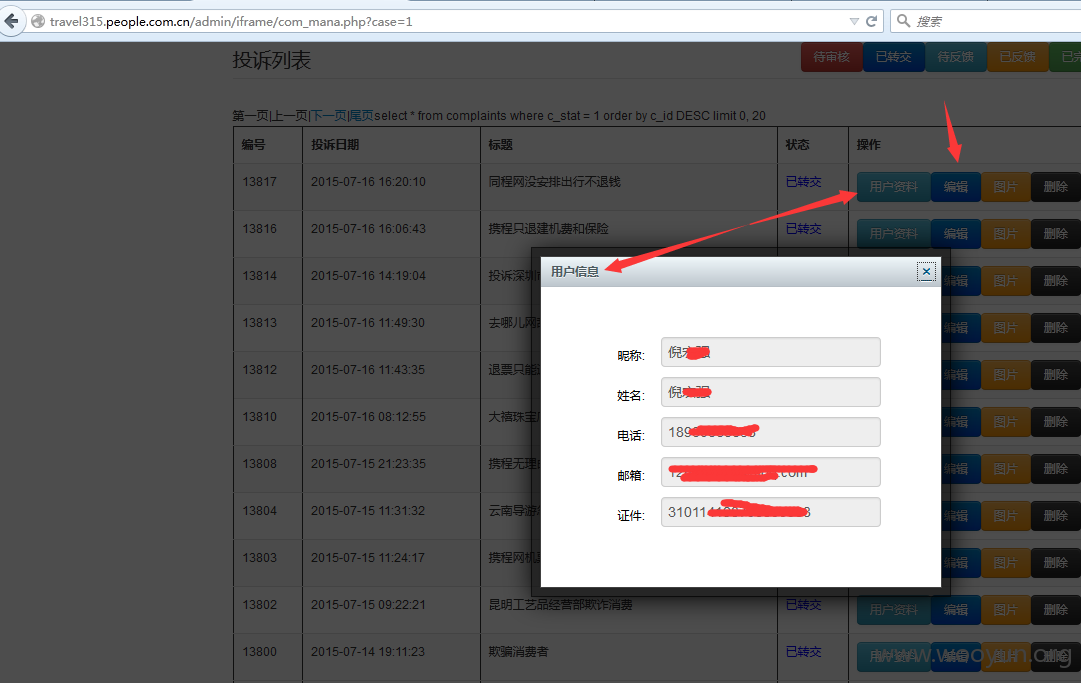Click 删除 for complaint 13803
1081x683 pixels.
tap(1055, 562)
